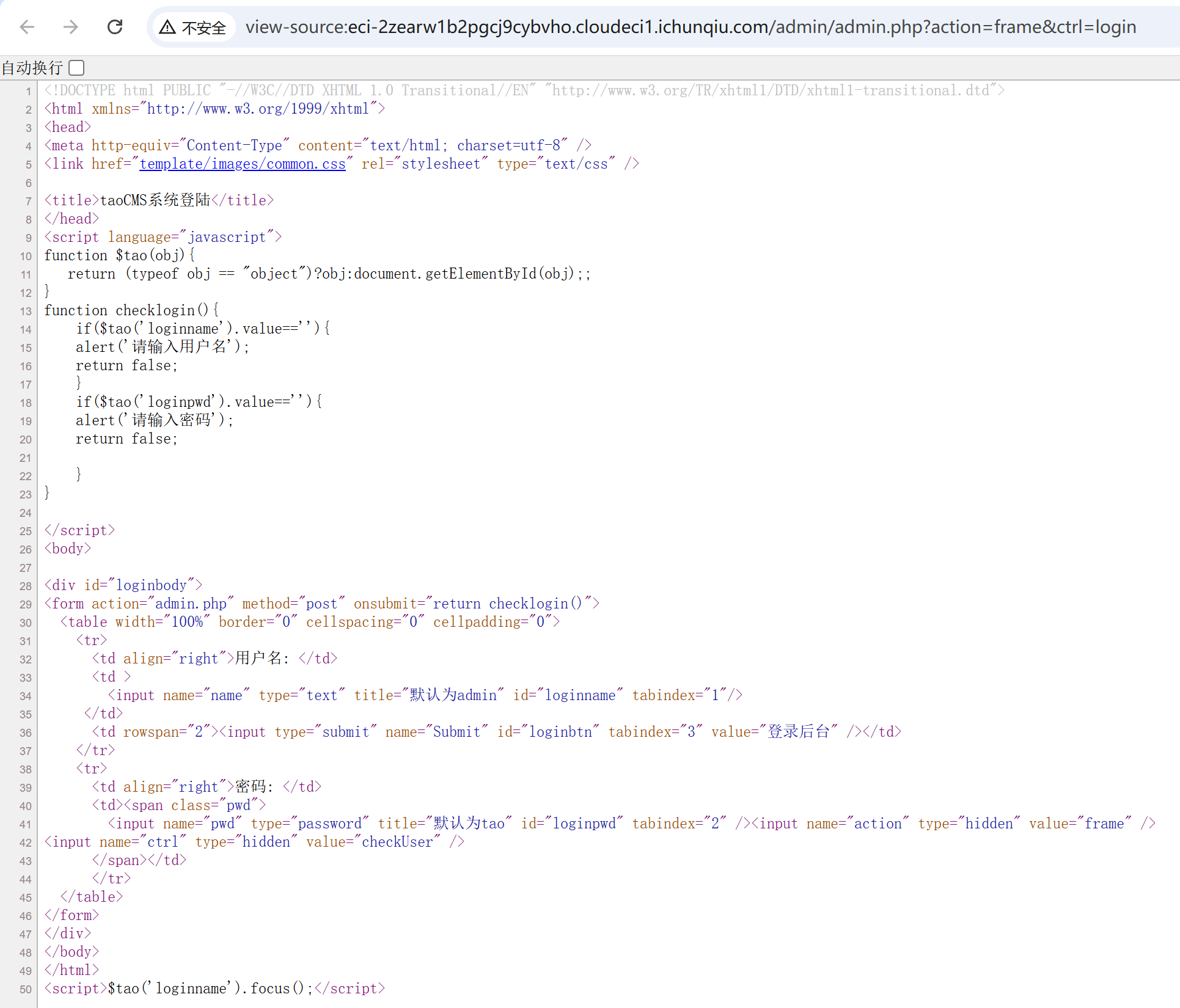Click the 用户名 table cell line
The width and height of the screenshot is (1180, 1008).
[x=214, y=659]
